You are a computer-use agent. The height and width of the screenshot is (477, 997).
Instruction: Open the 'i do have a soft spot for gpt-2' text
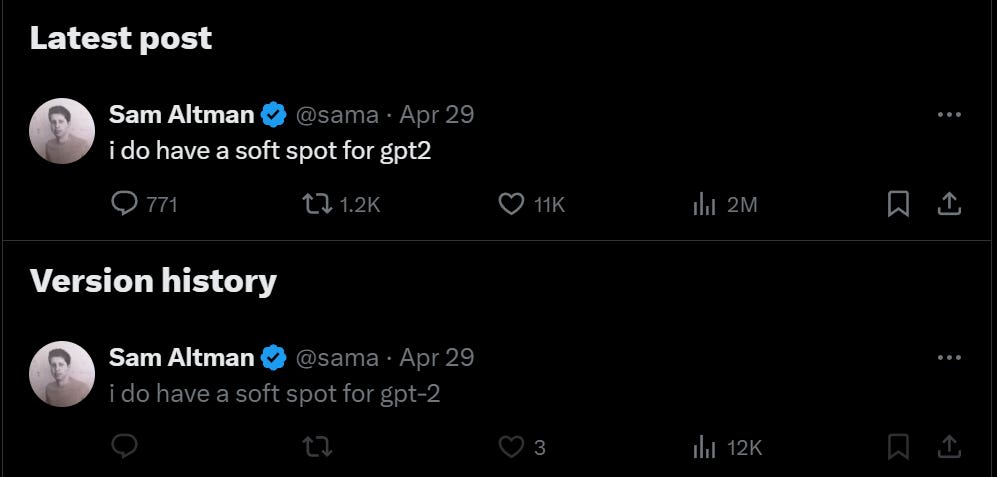pyautogui.click(x=275, y=394)
